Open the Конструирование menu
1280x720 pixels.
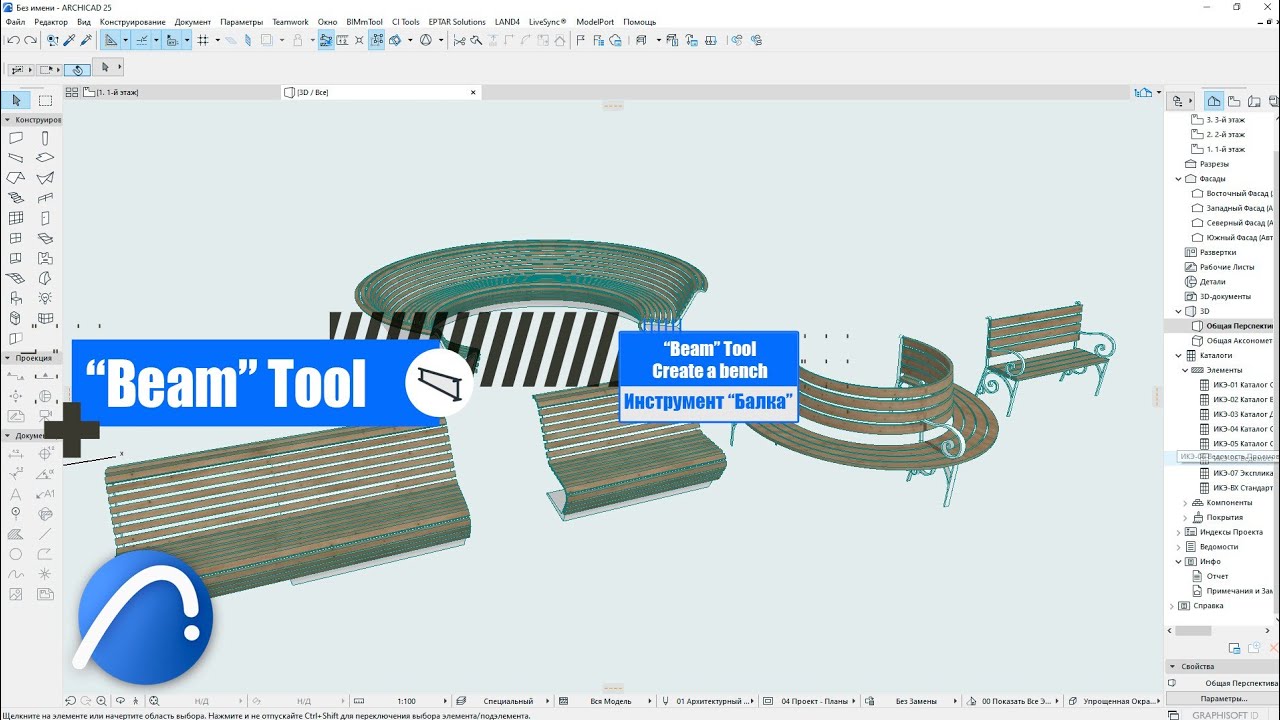pos(132,22)
